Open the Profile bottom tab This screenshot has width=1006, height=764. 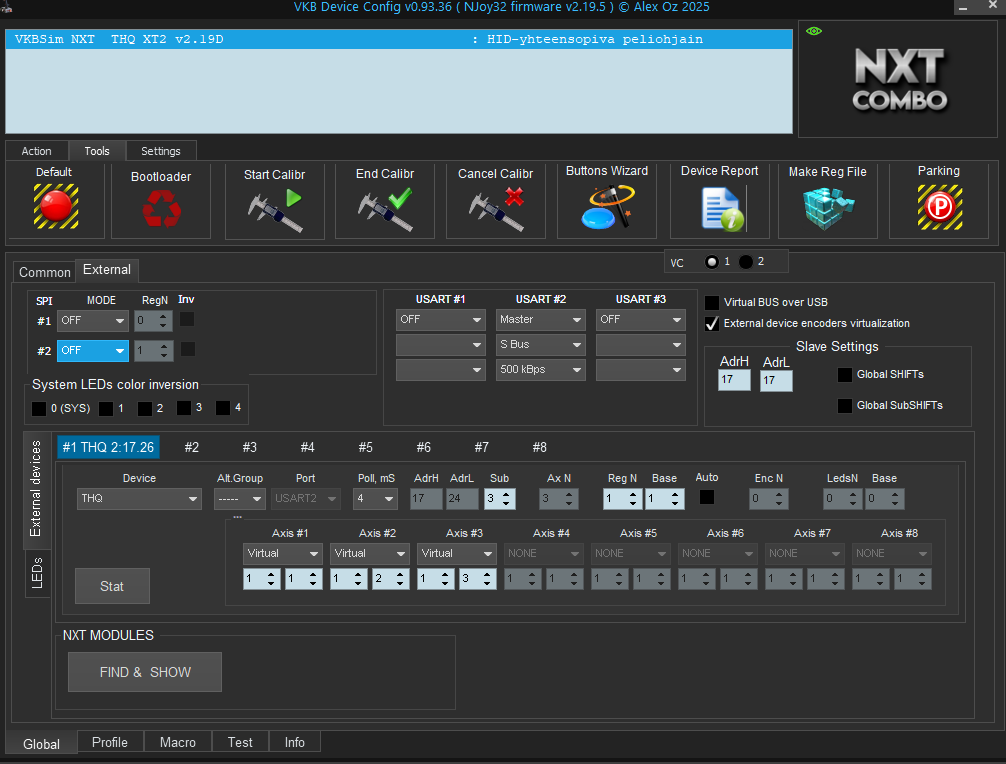coord(110,742)
